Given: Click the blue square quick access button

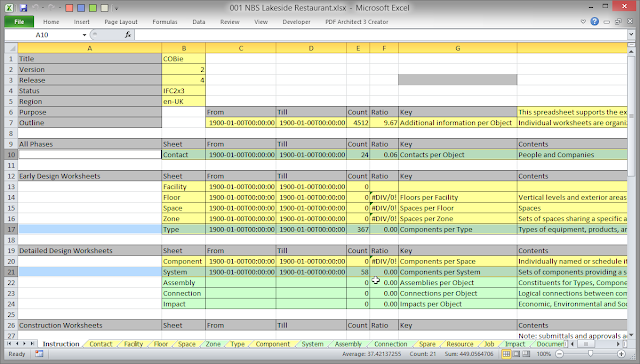Looking at the screenshot, I should coord(81,8).
